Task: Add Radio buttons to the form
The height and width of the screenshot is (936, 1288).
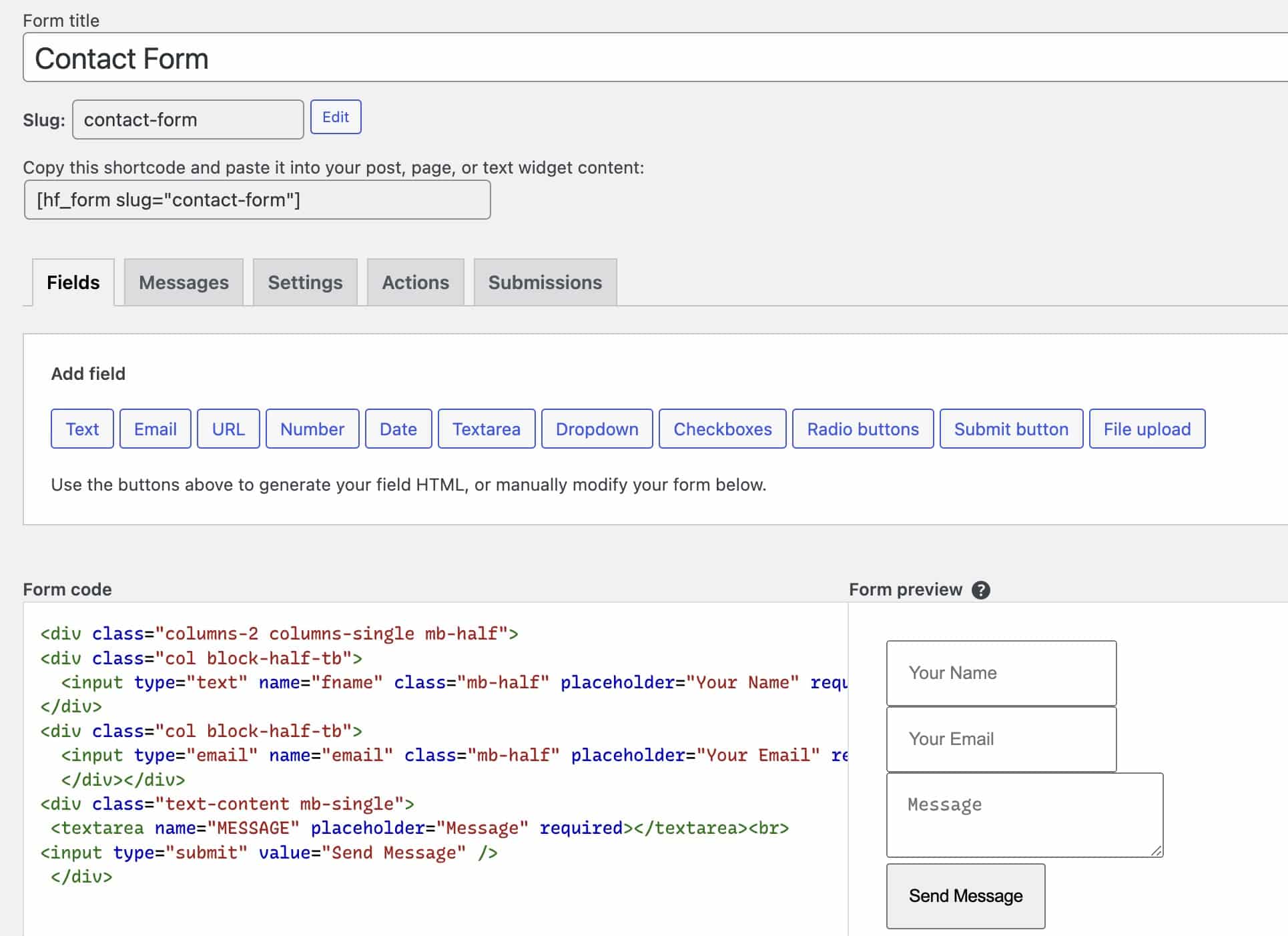Action: (862, 429)
